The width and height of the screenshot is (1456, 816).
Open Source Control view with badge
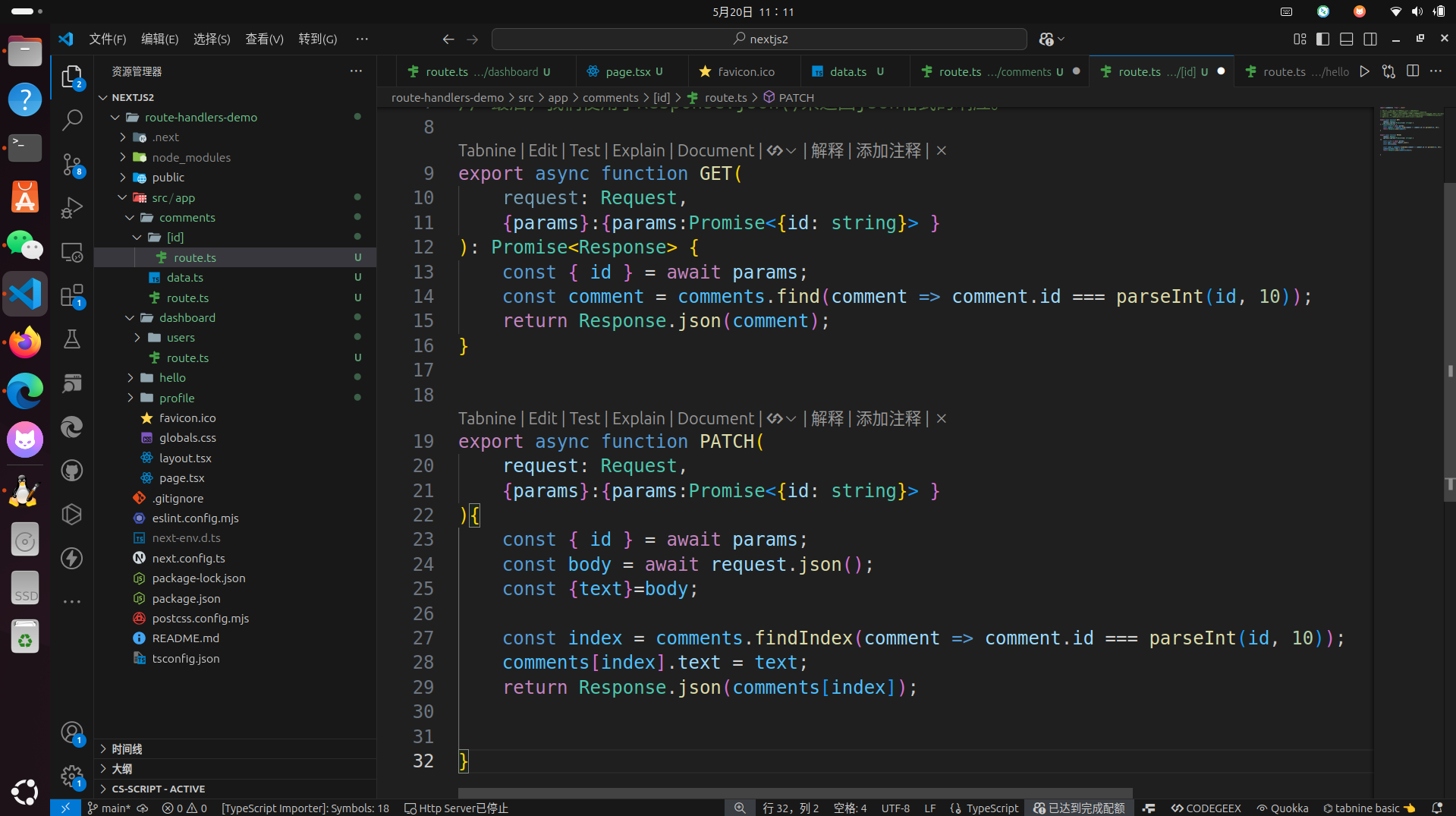(72, 164)
